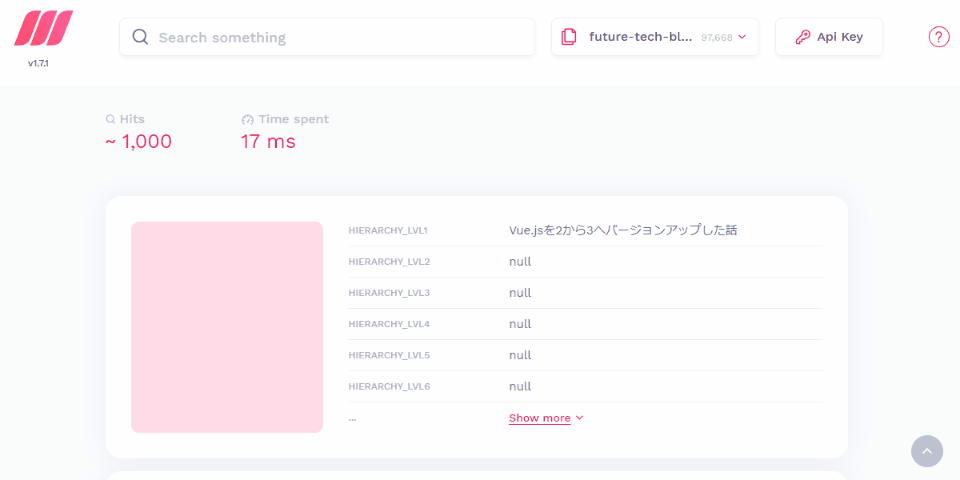Image resolution: width=960 pixels, height=480 pixels.
Task: Click the Time spent speedometer icon
Action: [247, 119]
